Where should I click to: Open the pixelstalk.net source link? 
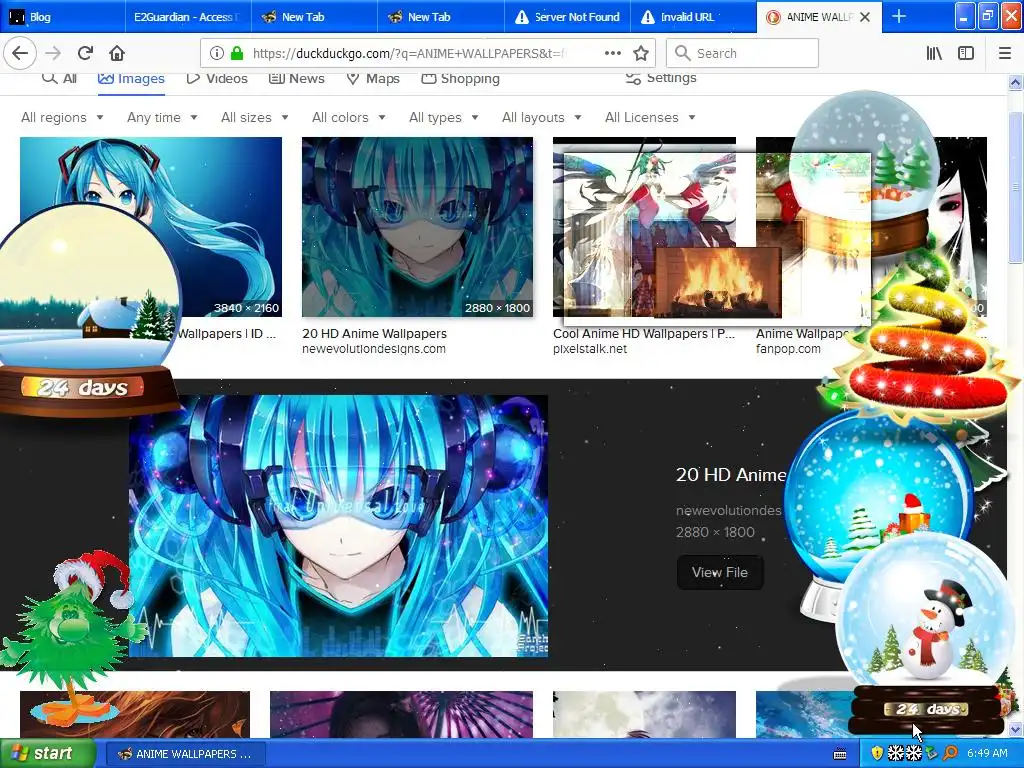click(x=590, y=349)
